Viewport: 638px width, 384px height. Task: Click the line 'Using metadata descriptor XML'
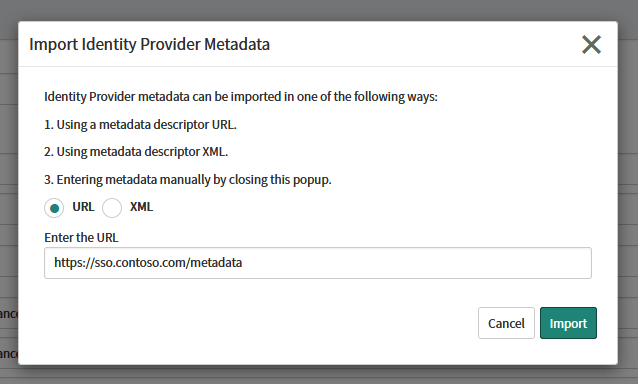click(x=136, y=152)
